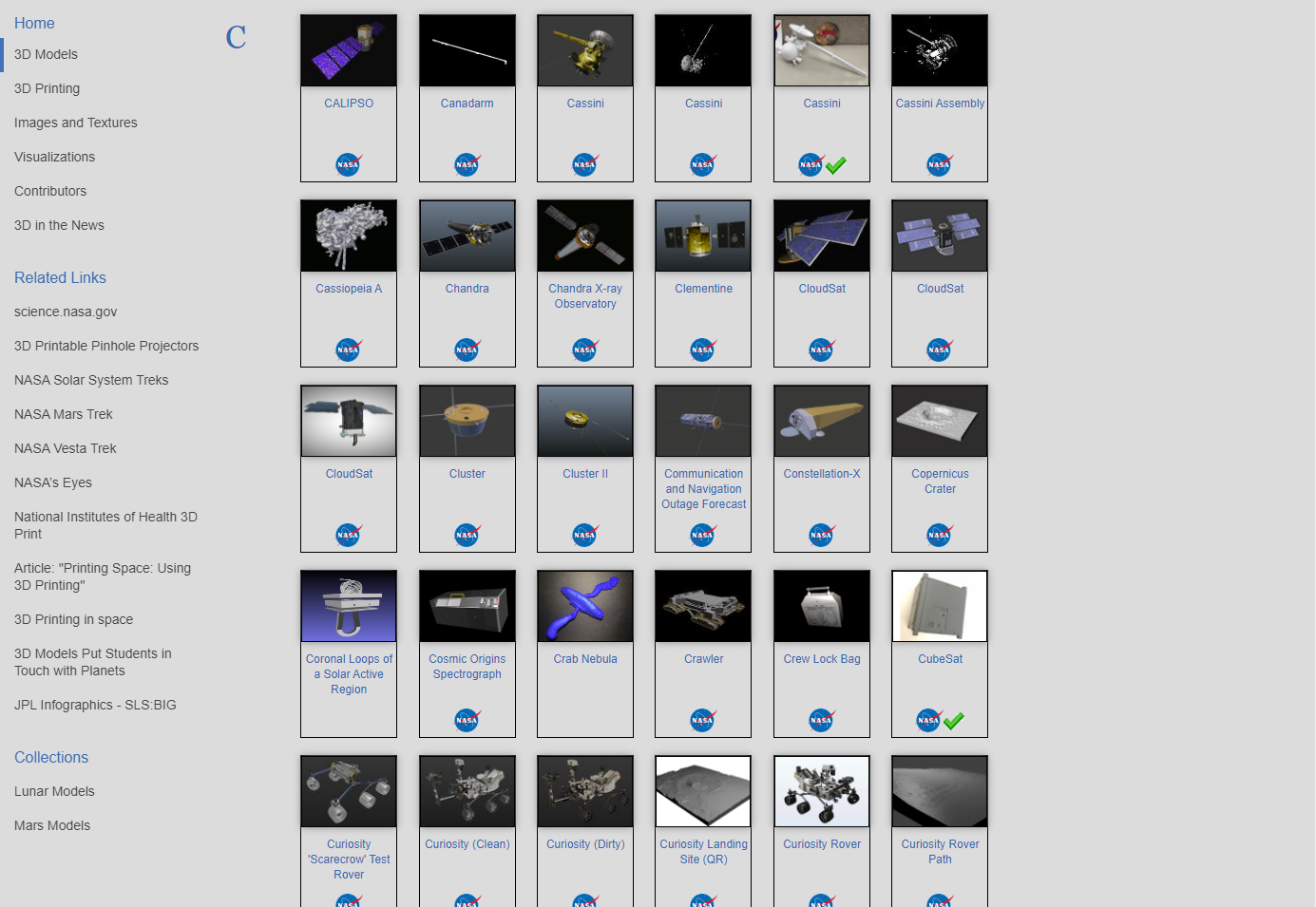Select the green checkmark beside the CubeSat badge
This screenshot has height=907, width=1316.
pyautogui.click(x=954, y=720)
